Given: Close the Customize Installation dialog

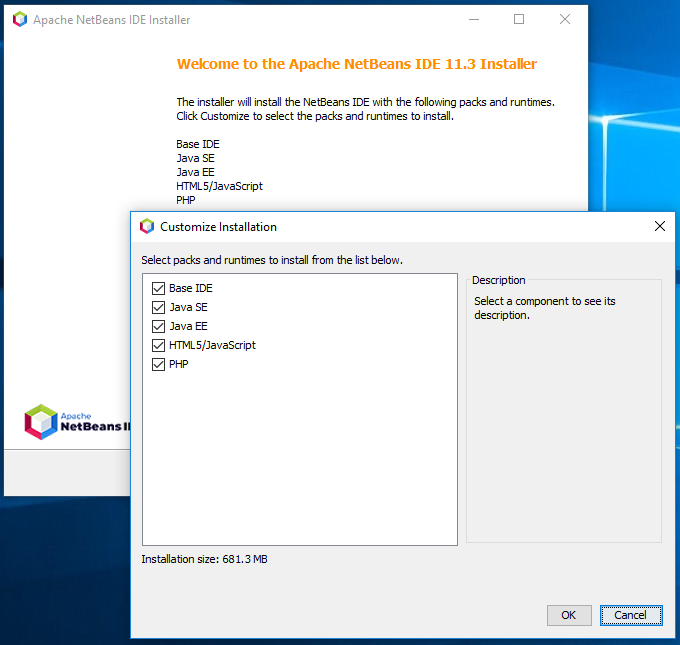Looking at the screenshot, I should 660,226.
